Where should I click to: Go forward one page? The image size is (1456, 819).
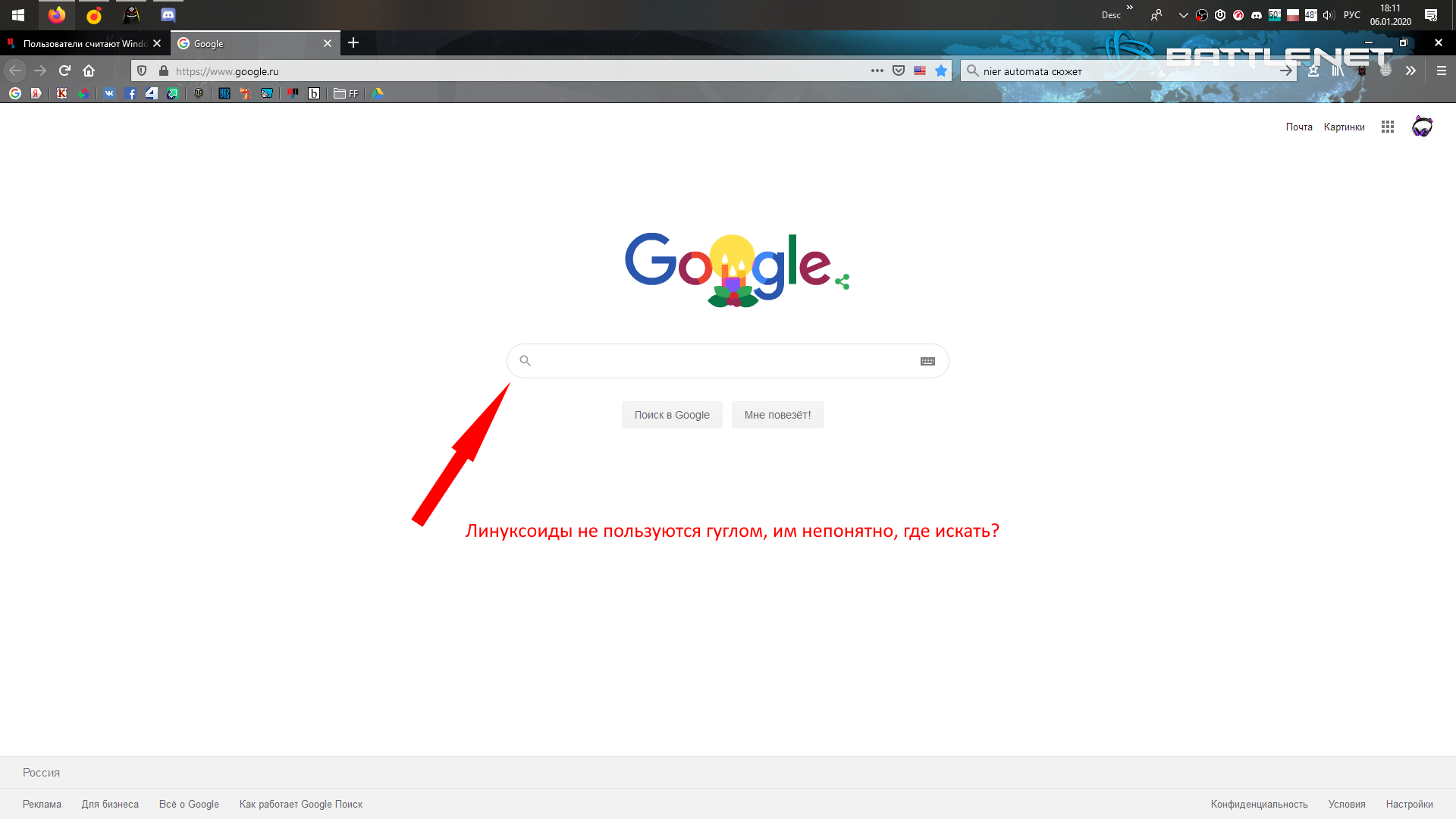(40, 71)
